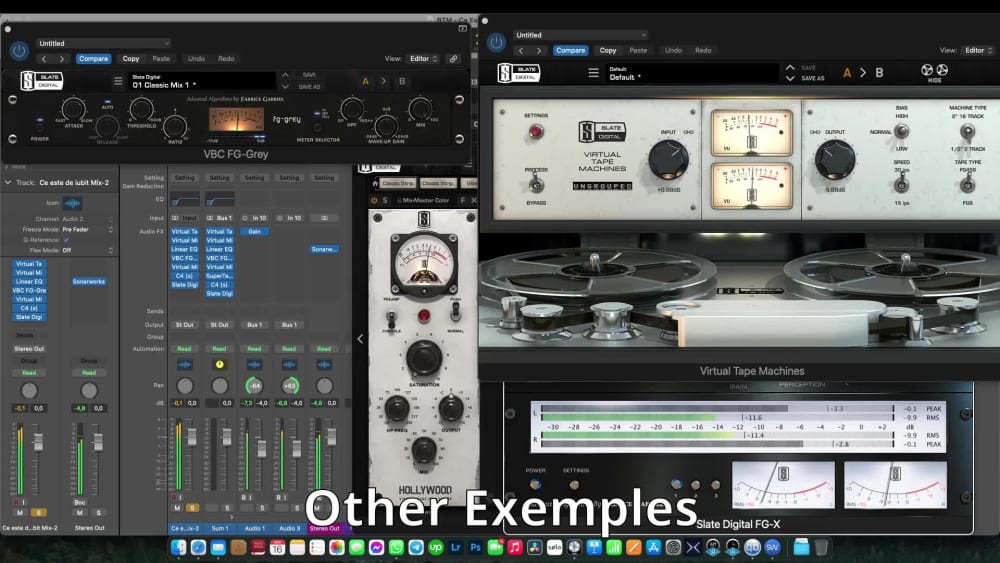Click the track icon in the Track inspector

tap(72, 203)
